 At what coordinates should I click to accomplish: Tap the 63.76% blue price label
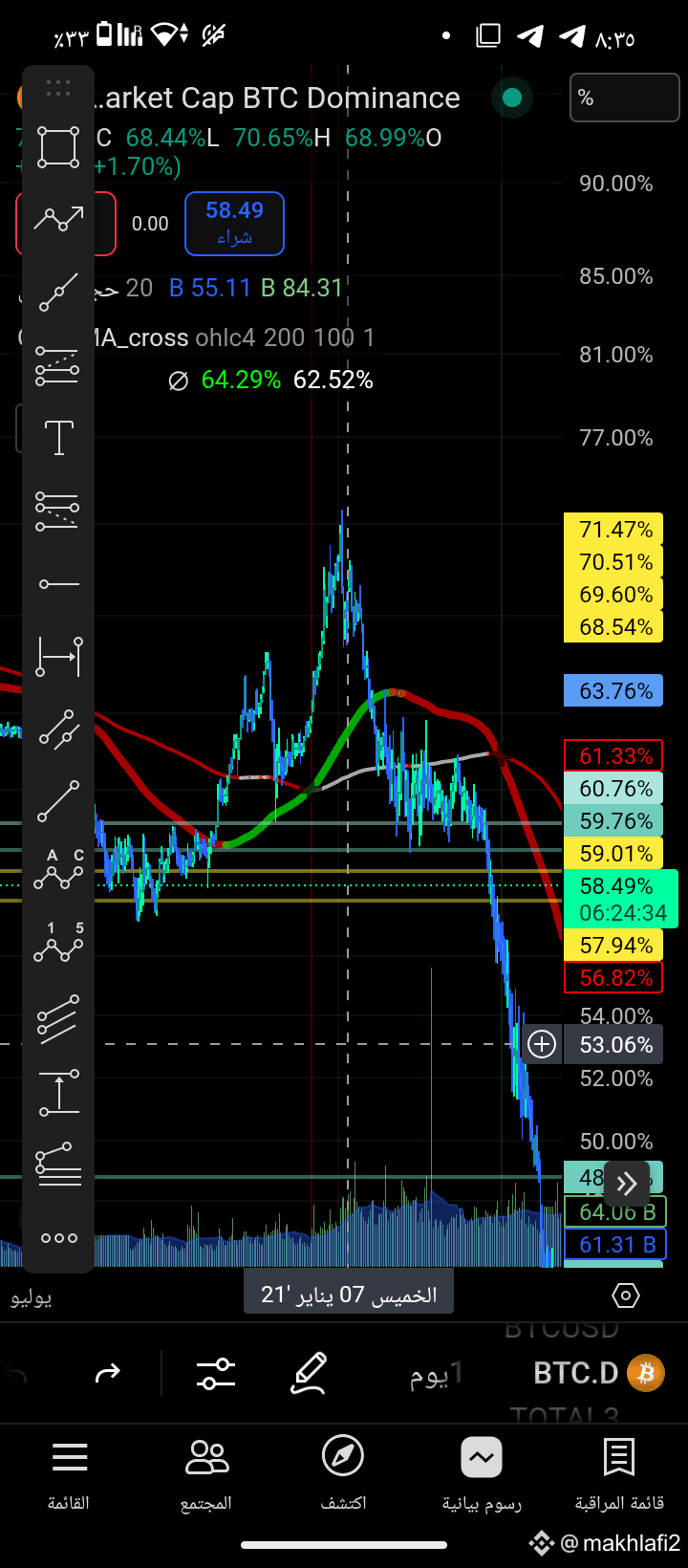coord(613,691)
